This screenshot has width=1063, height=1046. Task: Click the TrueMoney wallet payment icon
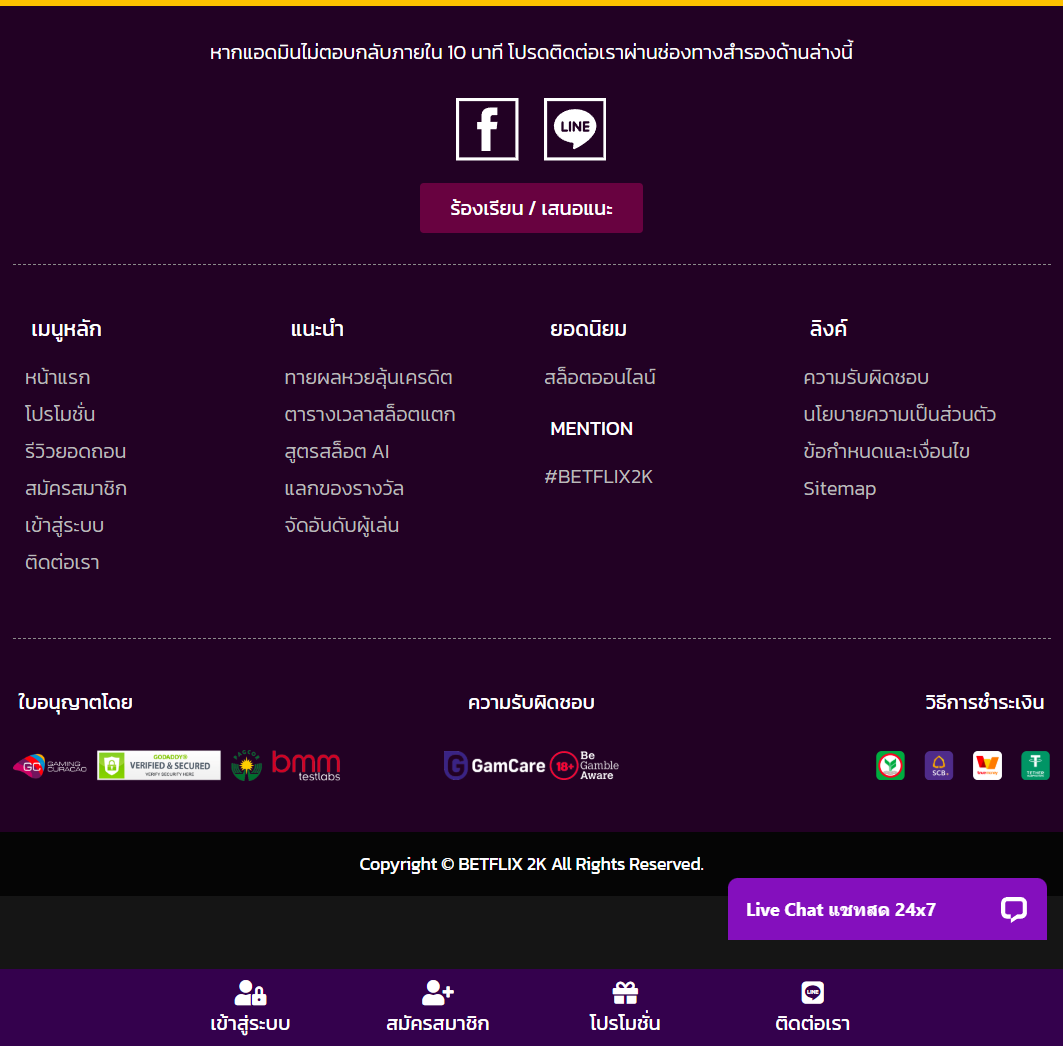click(x=987, y=766)
